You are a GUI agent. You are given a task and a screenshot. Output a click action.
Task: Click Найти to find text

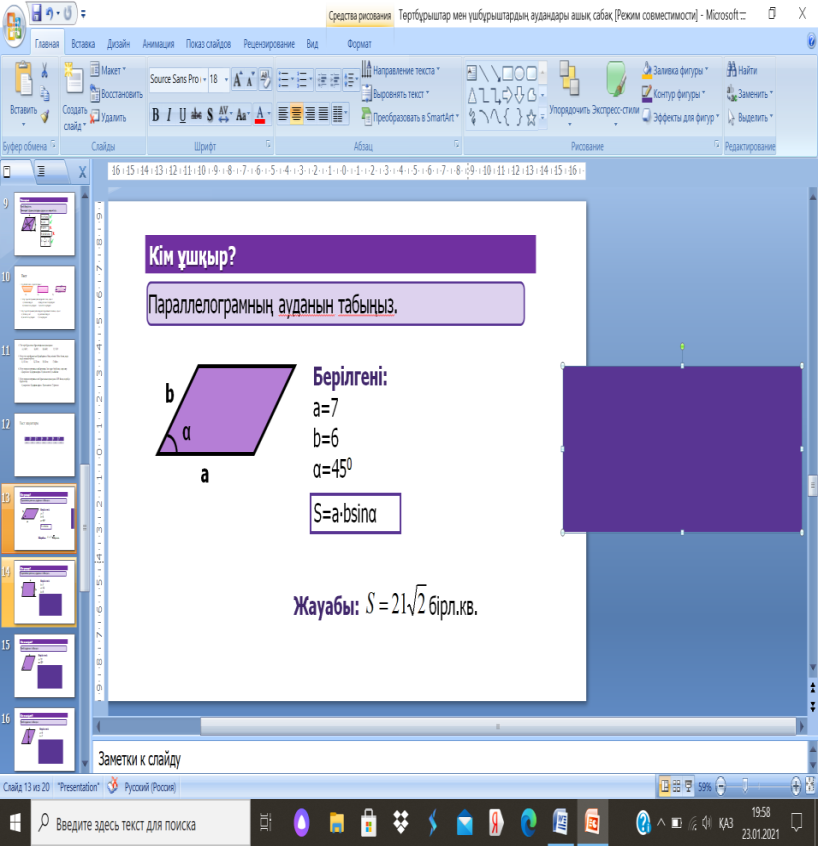click(742, 70)
